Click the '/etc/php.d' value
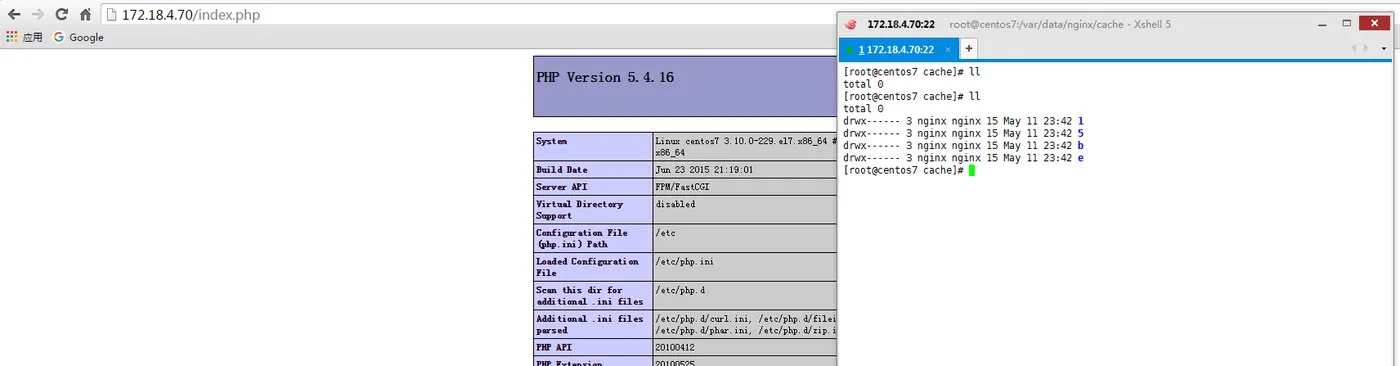The width and height of the screenshot is (1400, 366). pyautogui.click(x=680, y=290)
